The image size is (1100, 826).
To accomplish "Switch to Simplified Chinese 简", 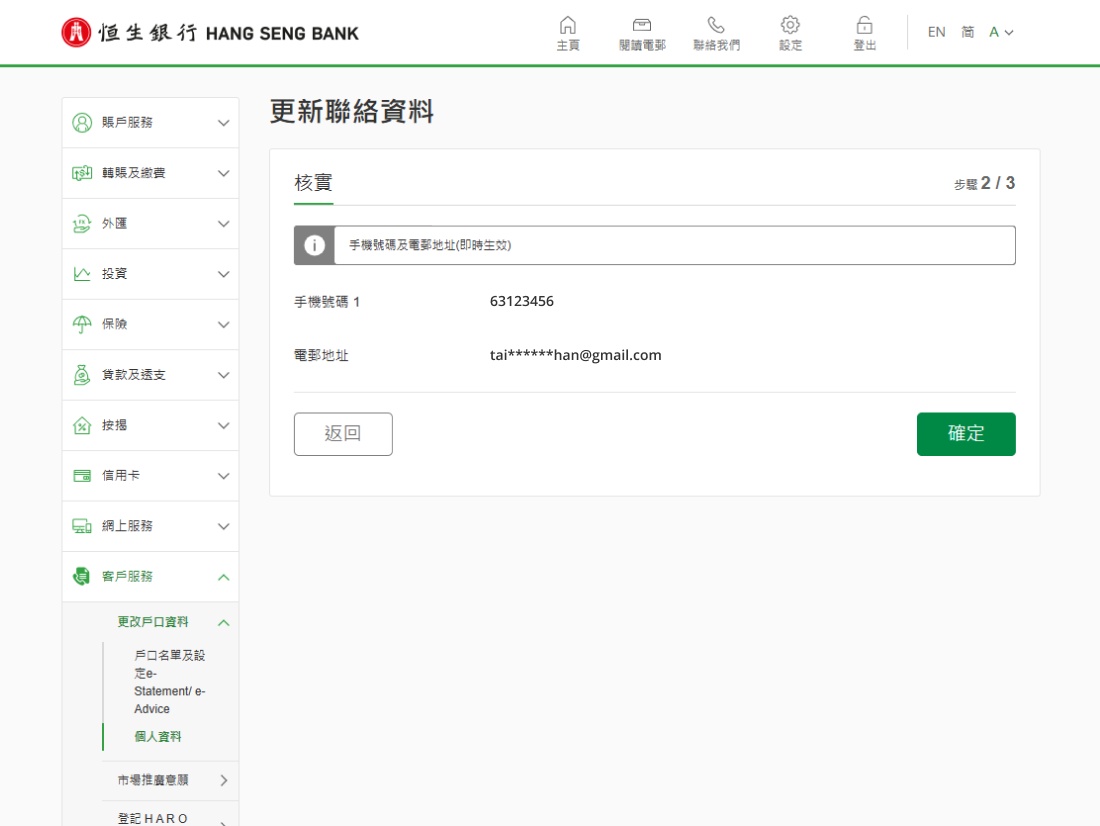I will [x=968, y=32].
